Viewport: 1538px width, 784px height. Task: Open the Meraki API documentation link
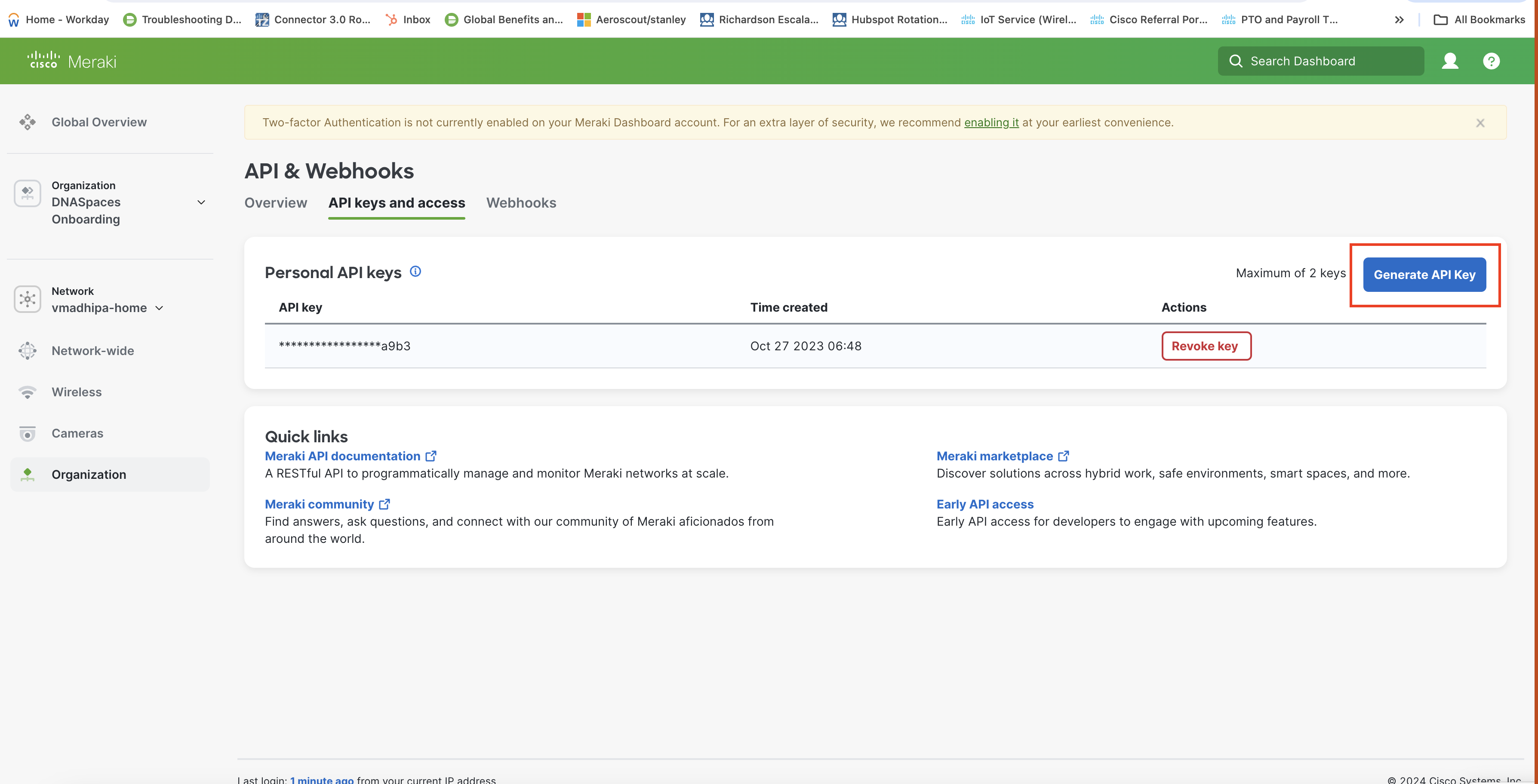click(343, 456)
